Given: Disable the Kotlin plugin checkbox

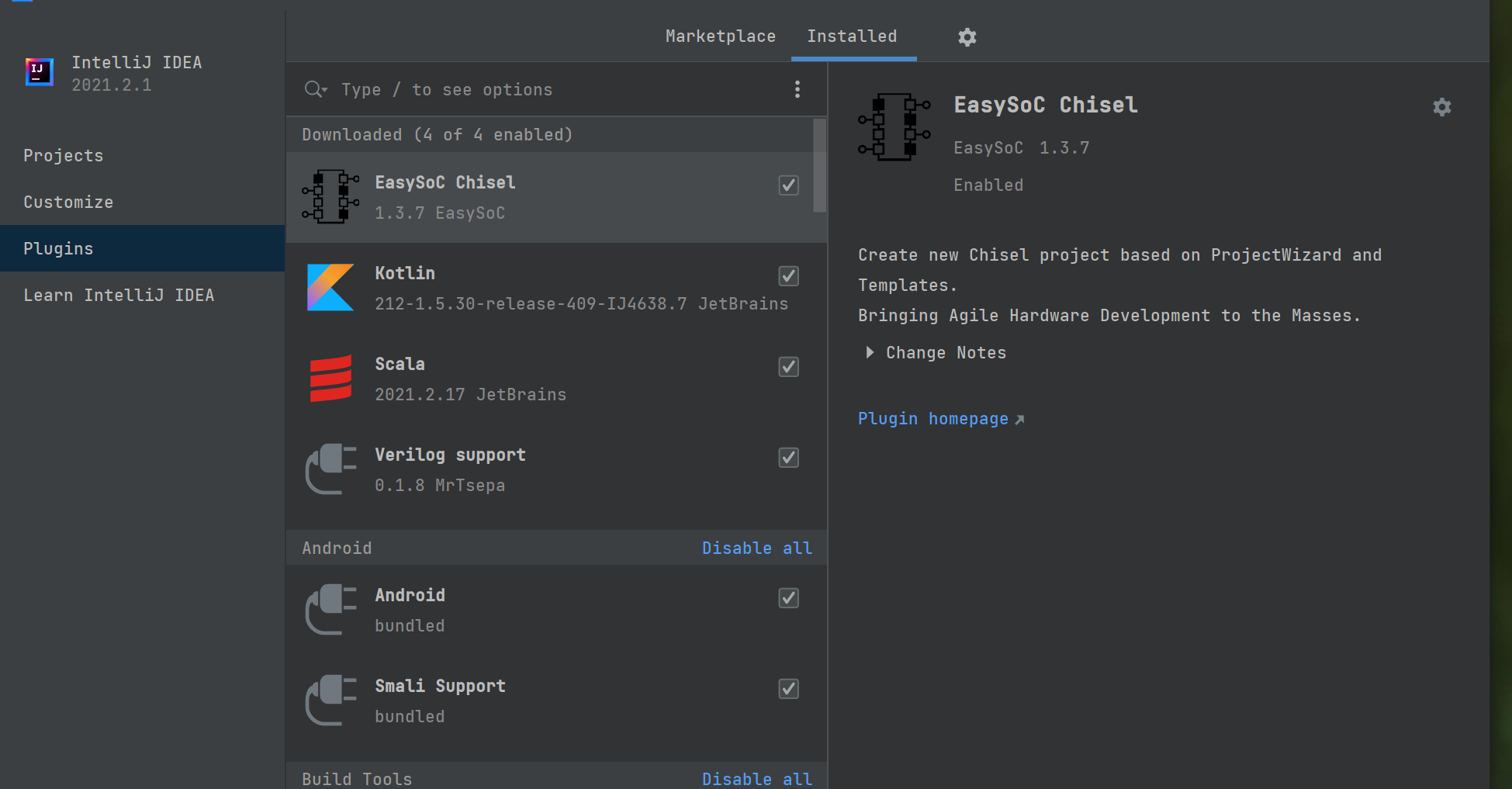Looking at the screenshot, I should [x=788, y=276].
